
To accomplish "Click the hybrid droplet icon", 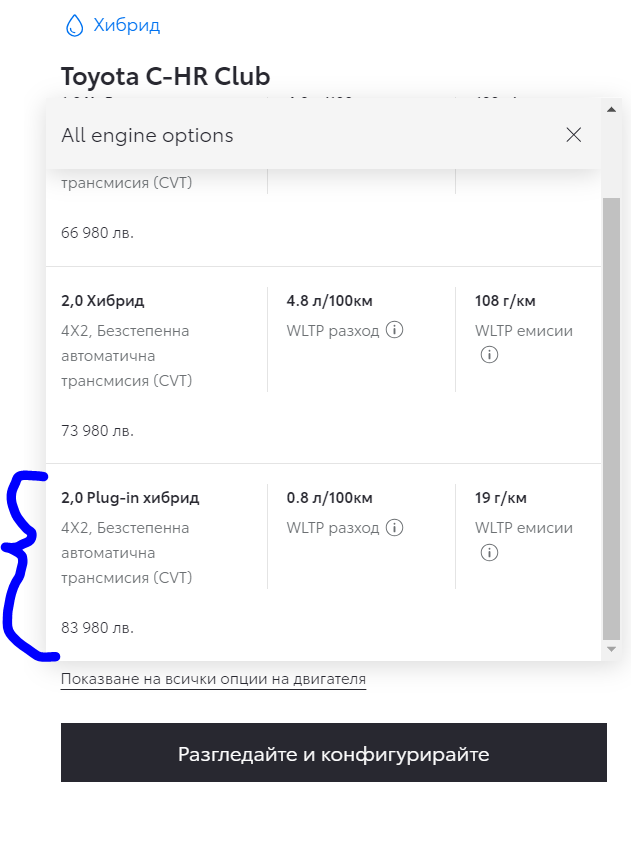I will [74, 26].
